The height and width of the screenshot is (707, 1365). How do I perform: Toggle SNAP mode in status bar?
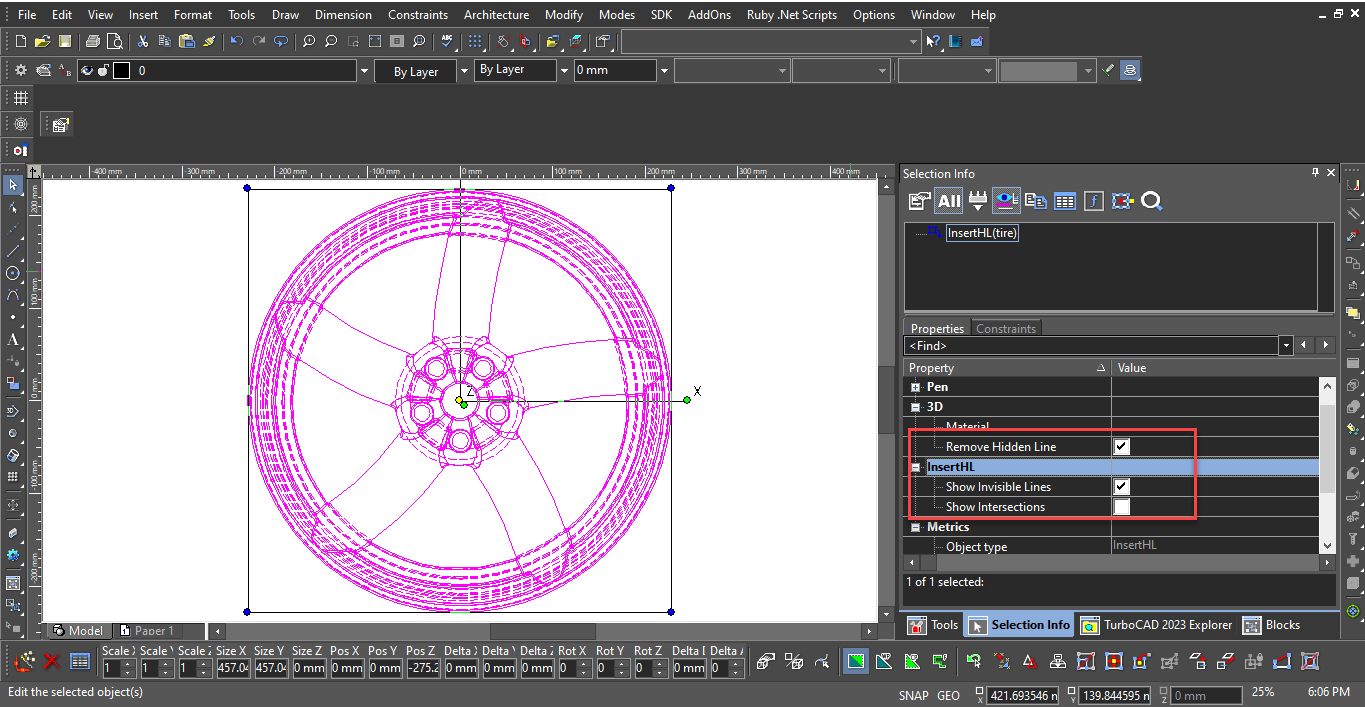[913, 695]
